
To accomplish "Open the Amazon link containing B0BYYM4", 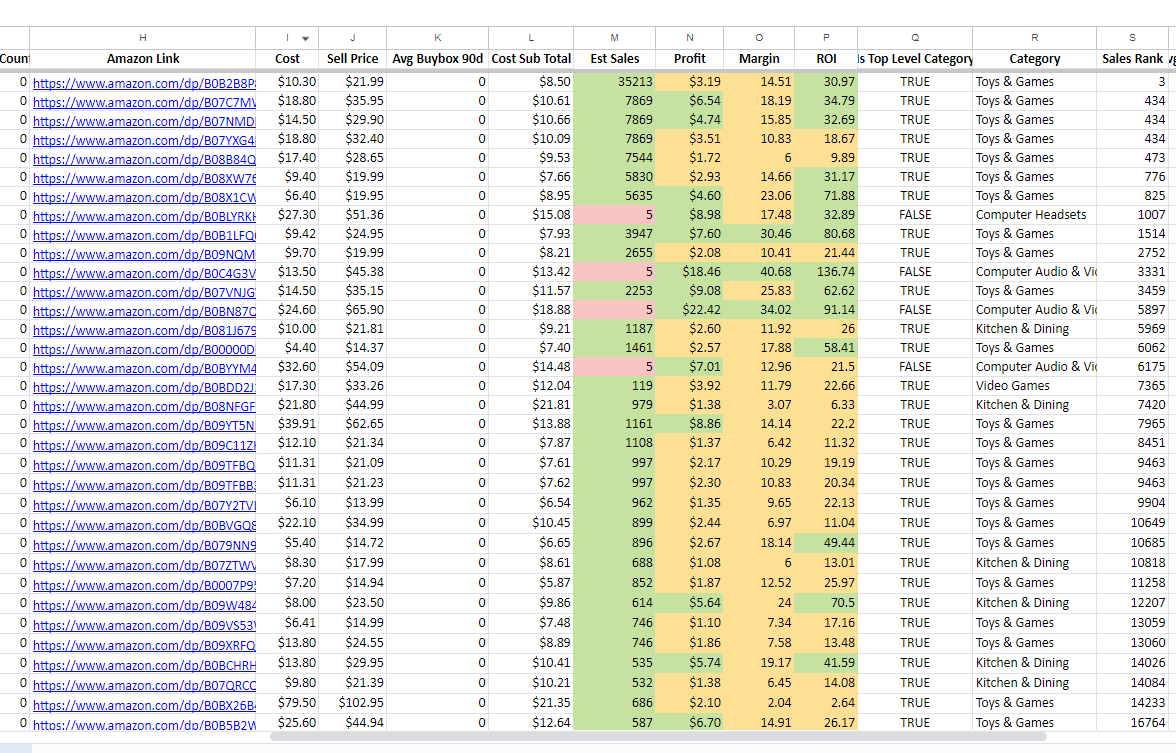I will [144, 368].
